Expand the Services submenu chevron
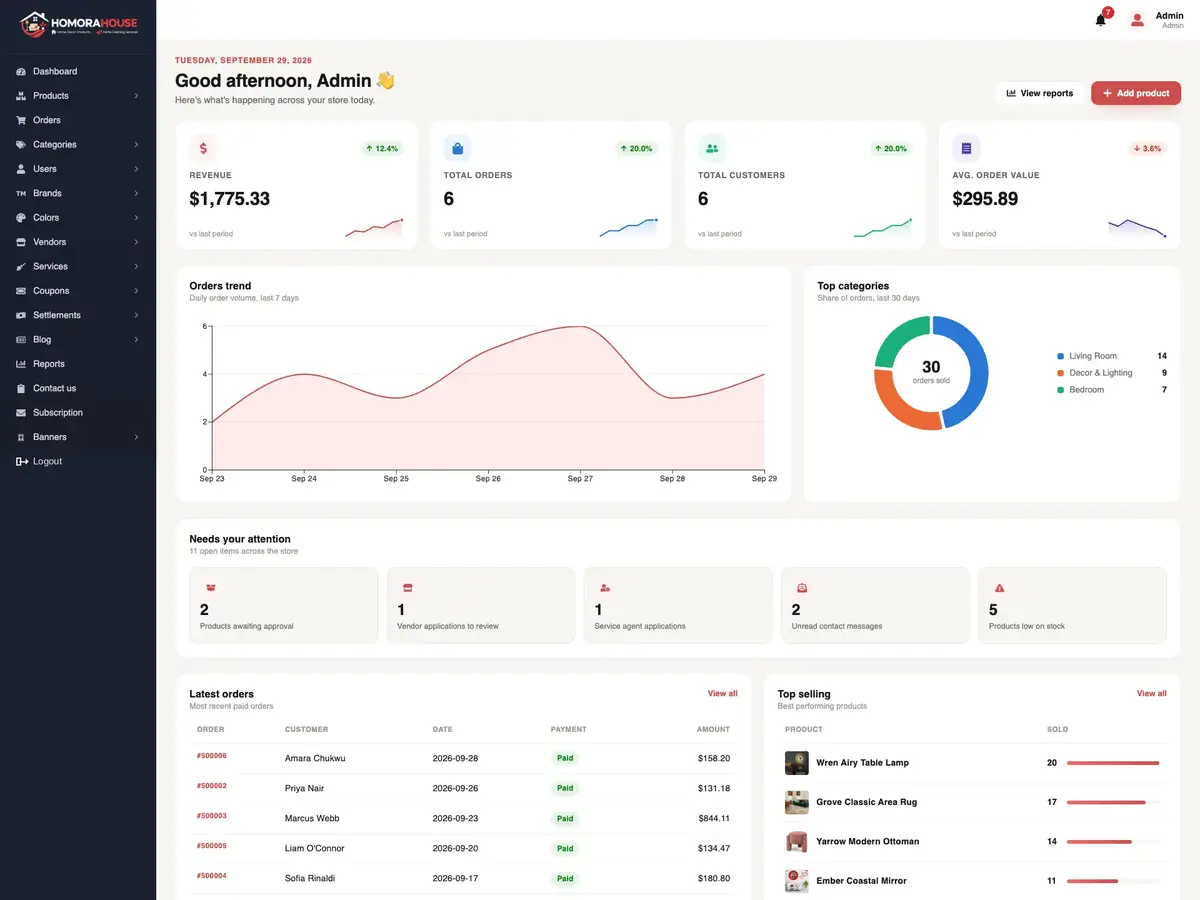Viewport: 1200px width, 900px height. pyautogui.click(x=136, y=267)
